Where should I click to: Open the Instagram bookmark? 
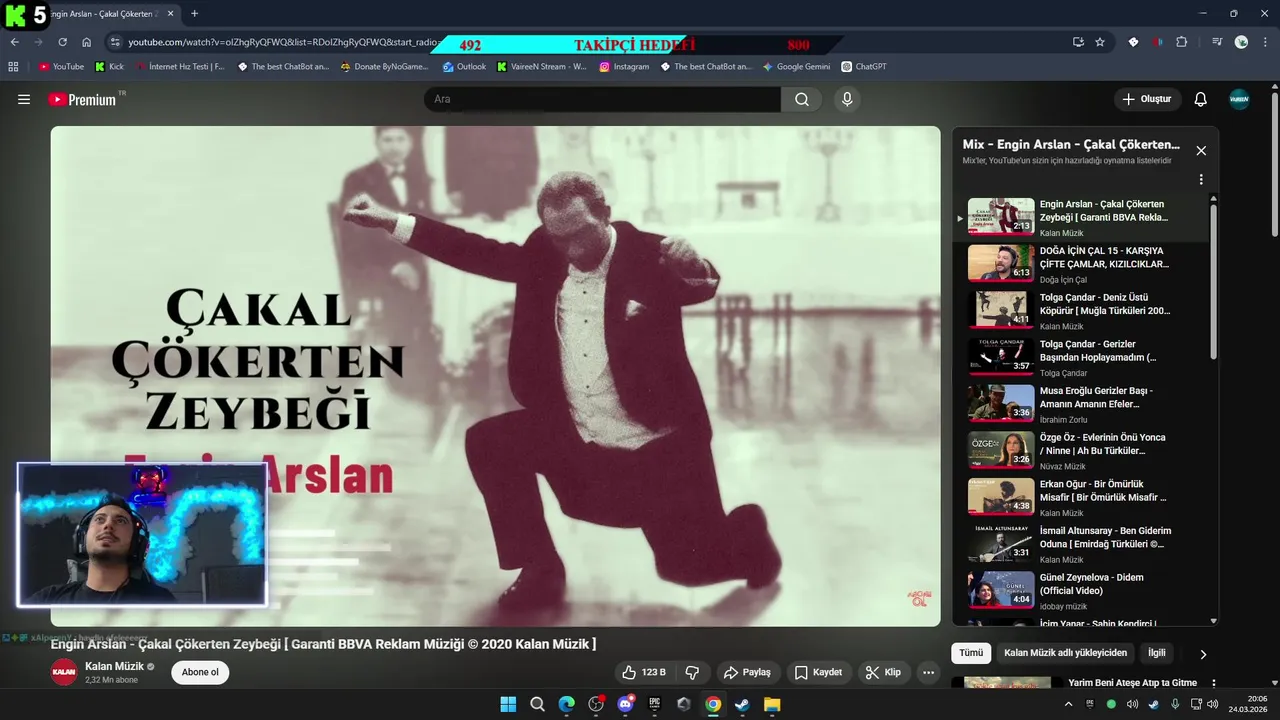coord(624,67)
